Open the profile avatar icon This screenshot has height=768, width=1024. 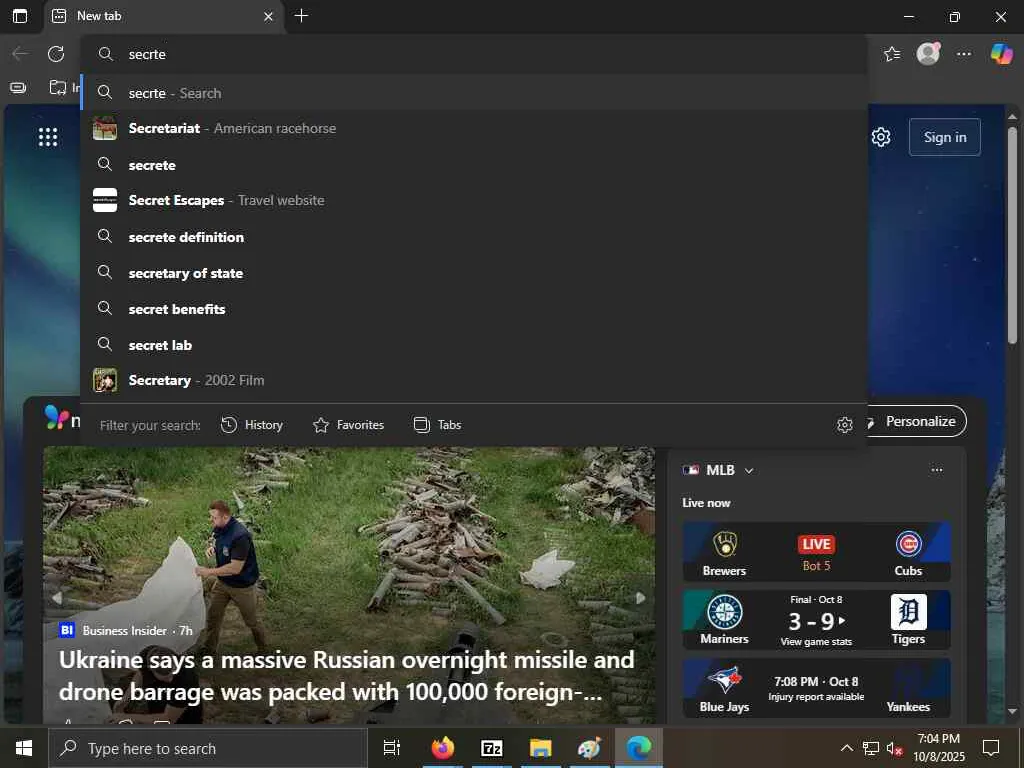click(928, 54)
